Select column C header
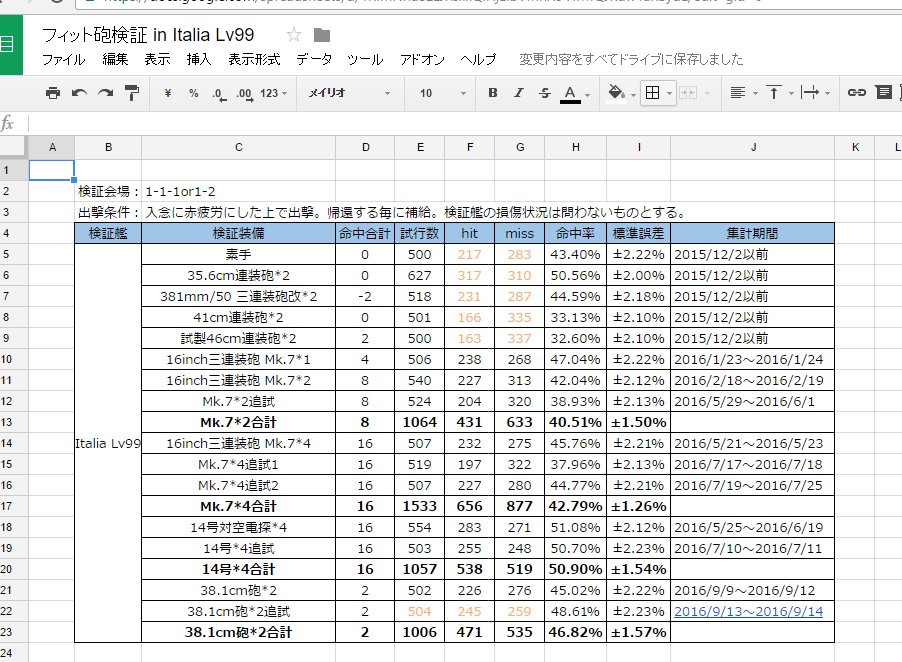Image resolution: width=902 pixels, height=662 pixels. click(239, 147)
